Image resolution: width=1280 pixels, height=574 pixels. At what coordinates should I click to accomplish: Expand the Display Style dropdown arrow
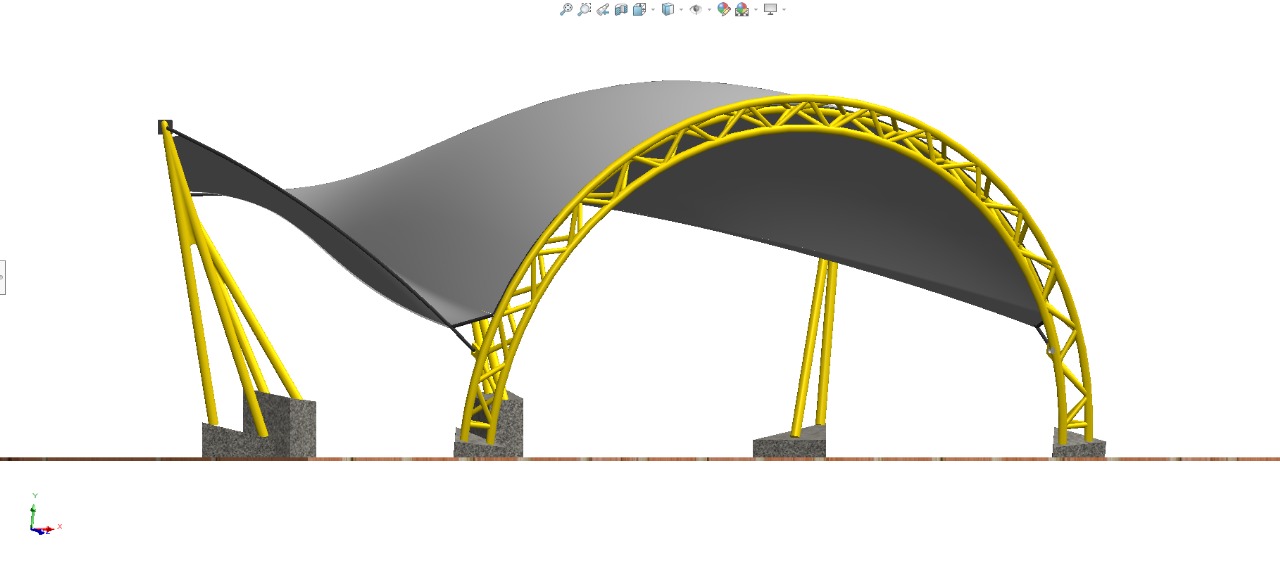[681, 9]
